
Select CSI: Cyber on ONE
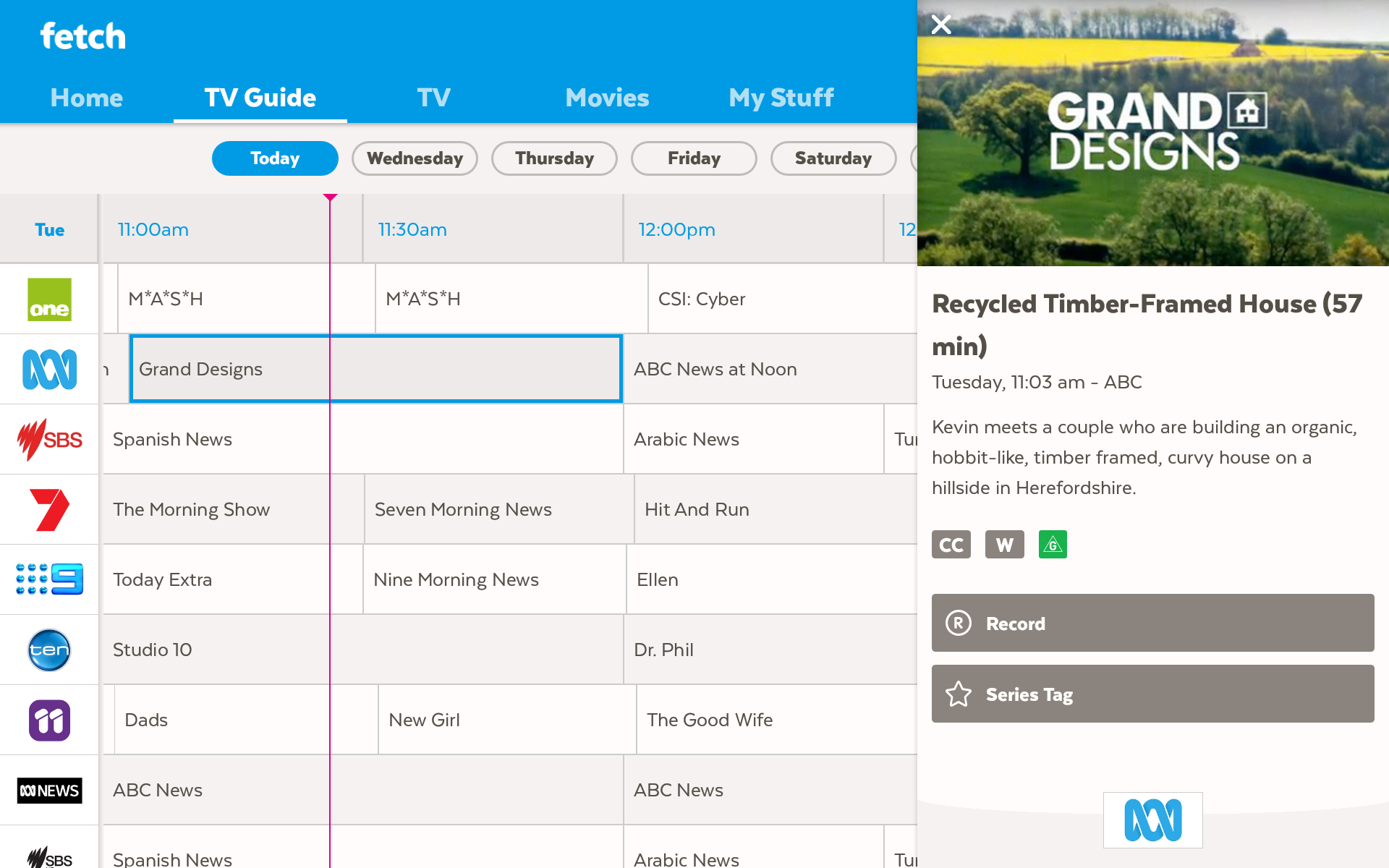(x=783, y=299)
